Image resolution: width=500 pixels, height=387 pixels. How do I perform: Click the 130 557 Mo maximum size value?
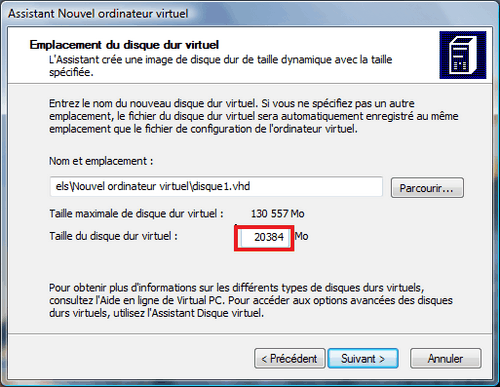point(277,214)
